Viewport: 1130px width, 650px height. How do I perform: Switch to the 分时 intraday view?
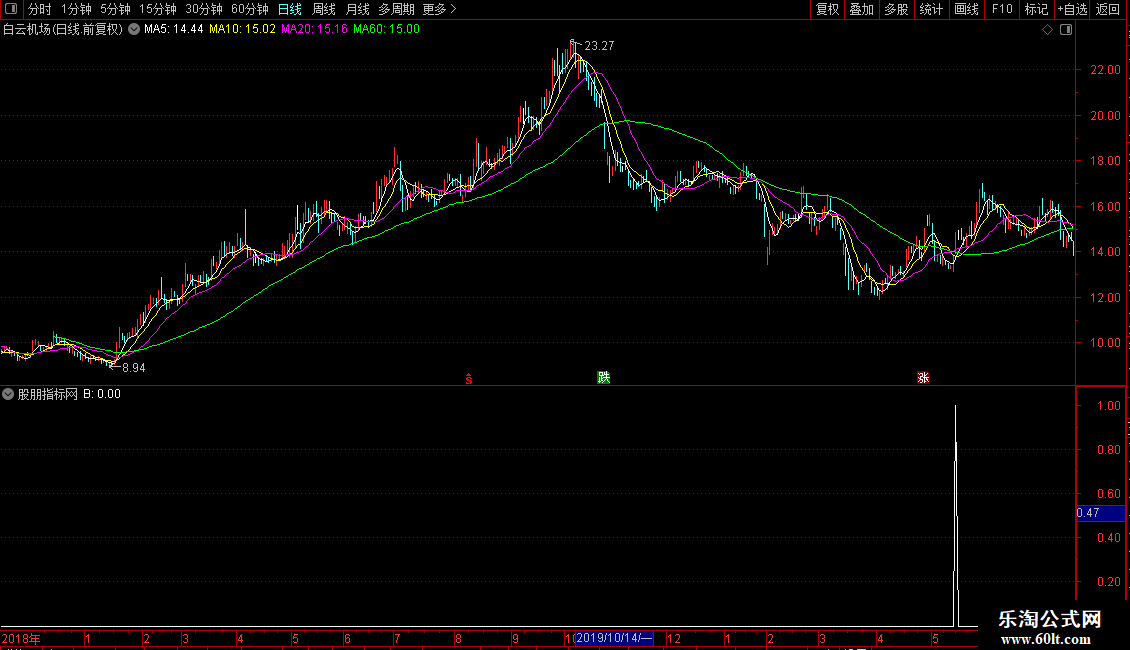pos(40,9)
